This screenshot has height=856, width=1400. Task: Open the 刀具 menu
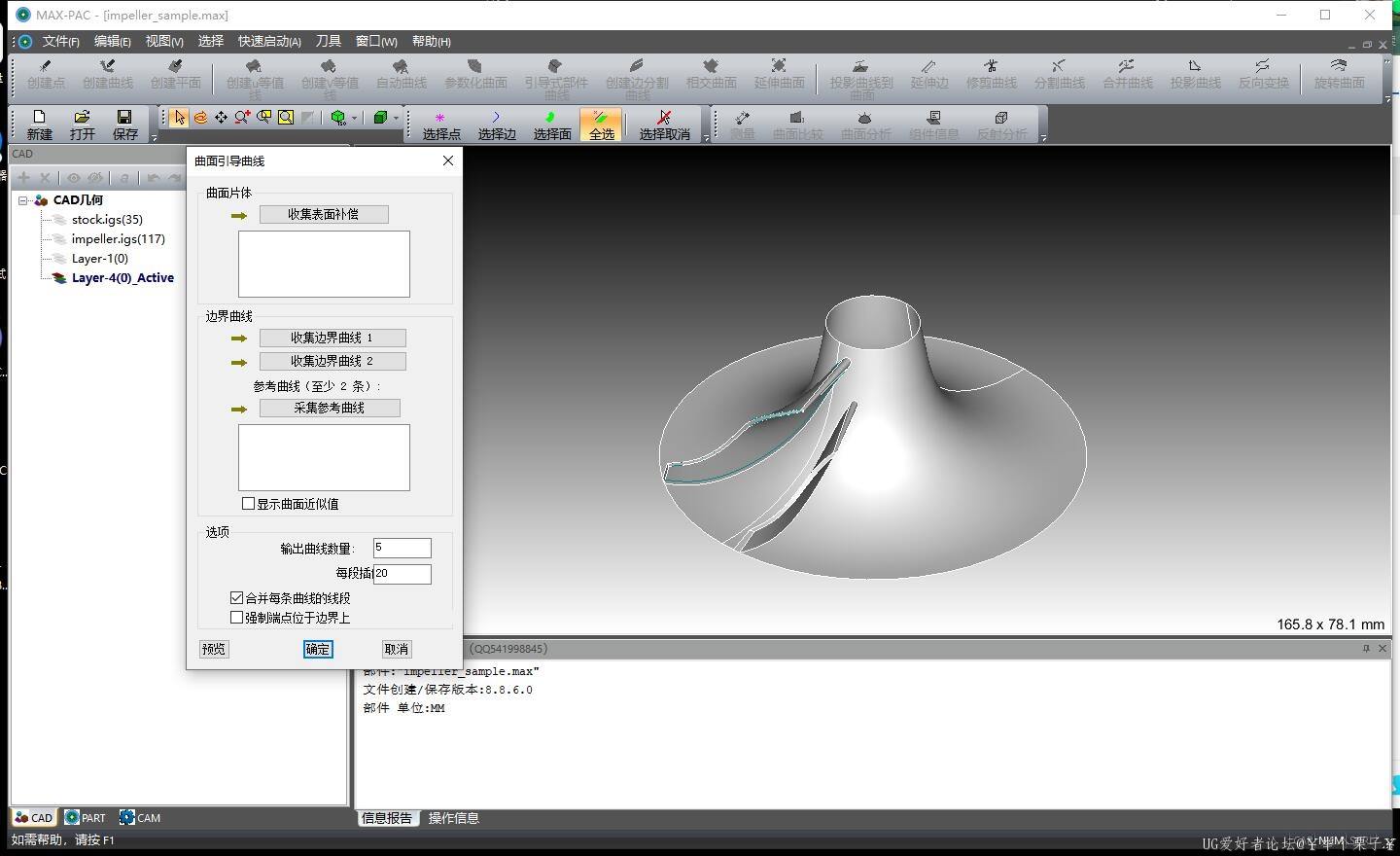pos(329,41)
